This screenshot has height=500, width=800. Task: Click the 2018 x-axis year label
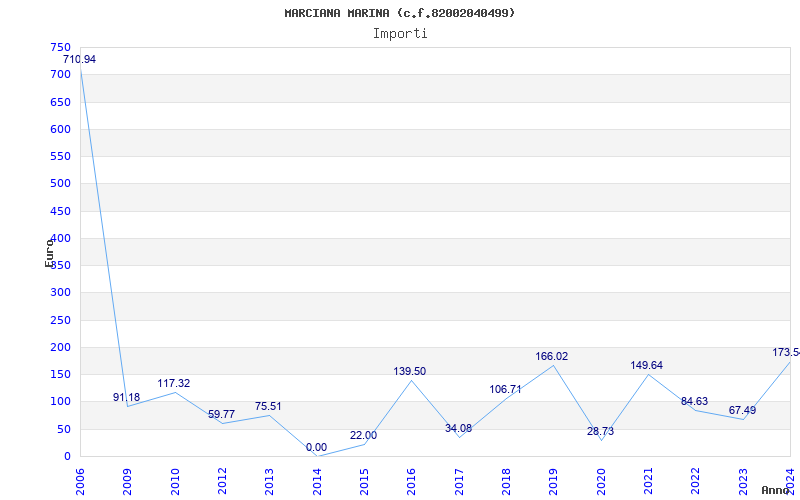[x=506, y=482]
